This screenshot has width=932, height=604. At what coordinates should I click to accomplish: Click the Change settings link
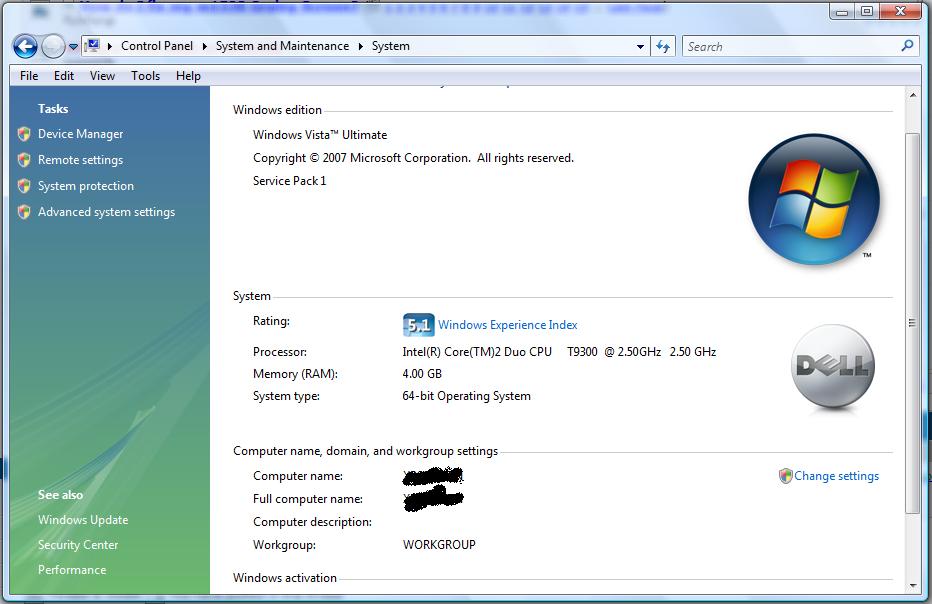836,476
